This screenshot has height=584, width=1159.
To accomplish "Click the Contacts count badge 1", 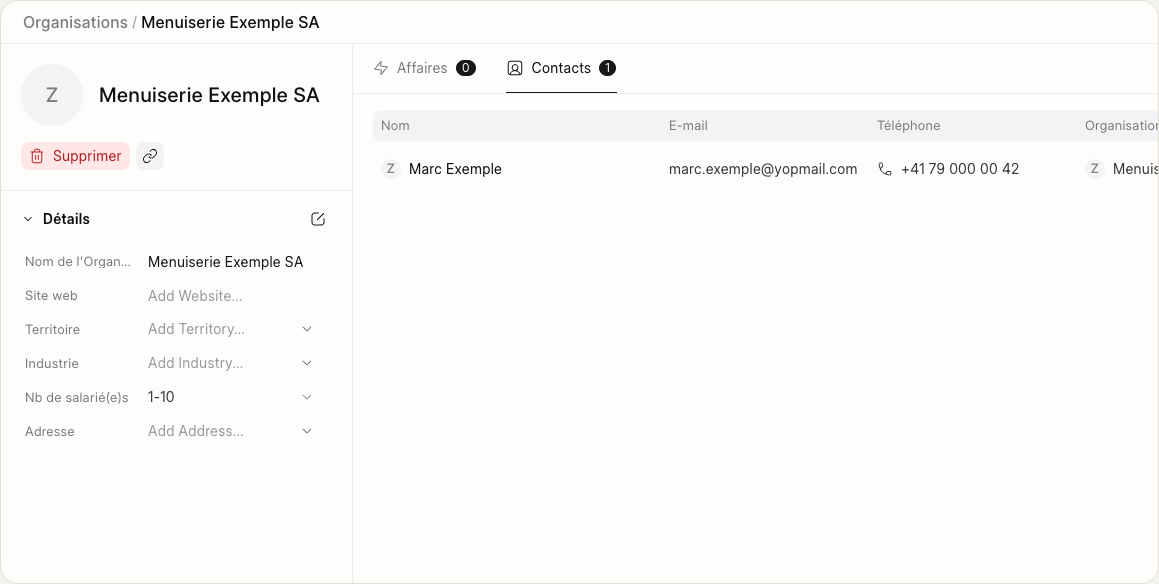I will pos(607,68).
